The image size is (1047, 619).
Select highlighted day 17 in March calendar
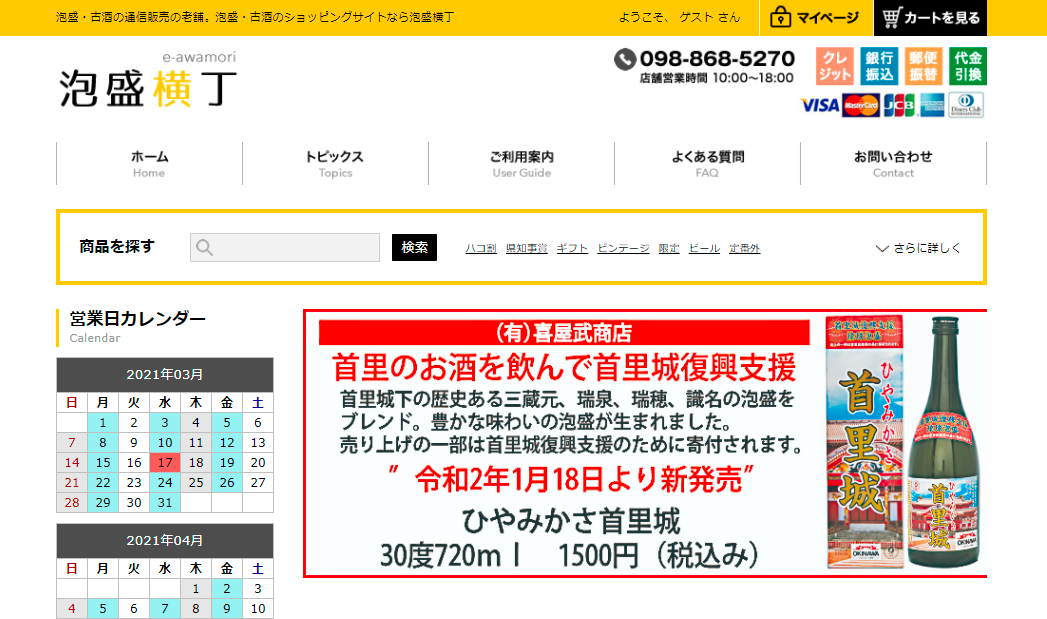point(165,463)
